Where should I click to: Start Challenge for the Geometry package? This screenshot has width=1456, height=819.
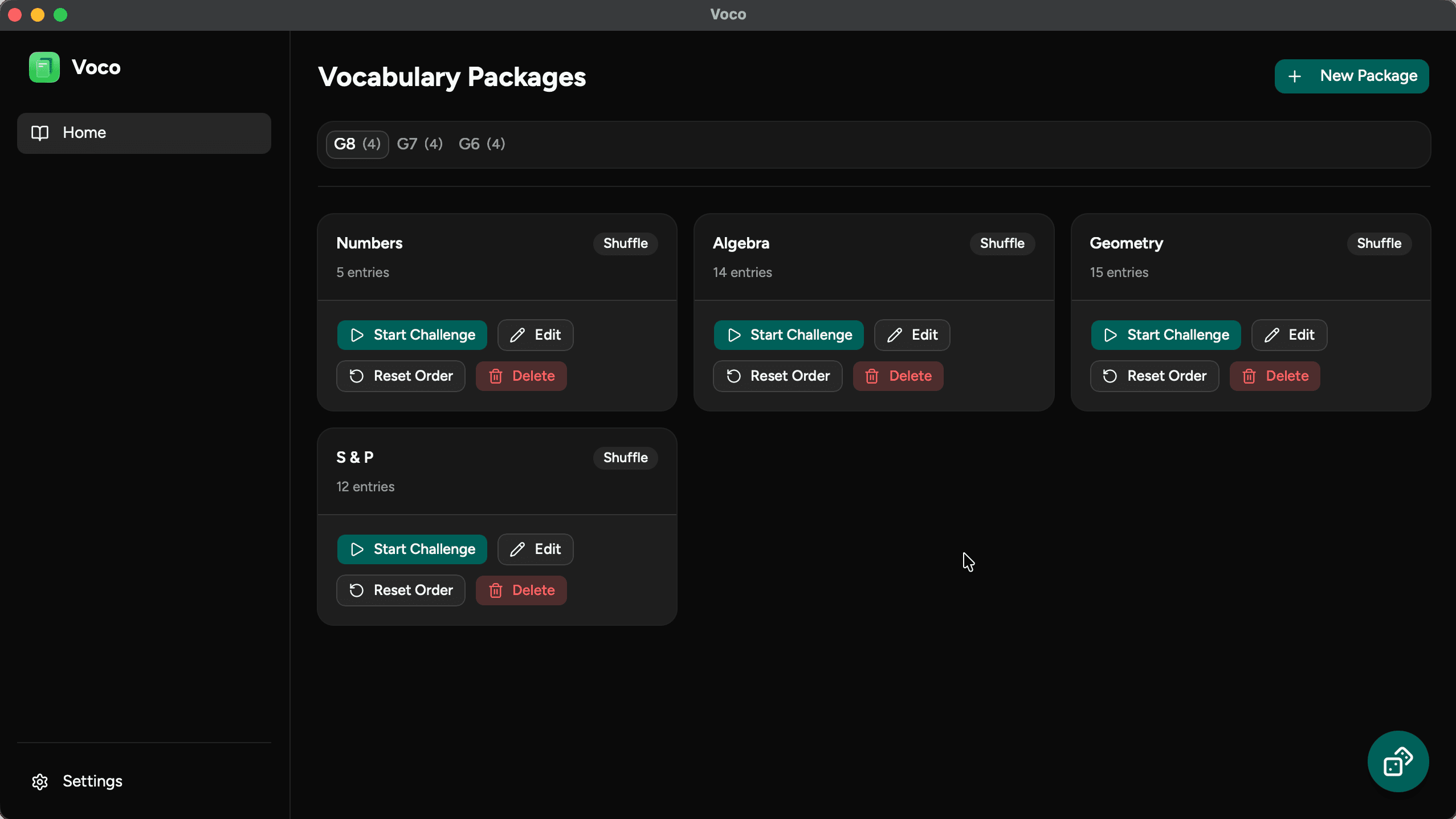click(1166, 335)
